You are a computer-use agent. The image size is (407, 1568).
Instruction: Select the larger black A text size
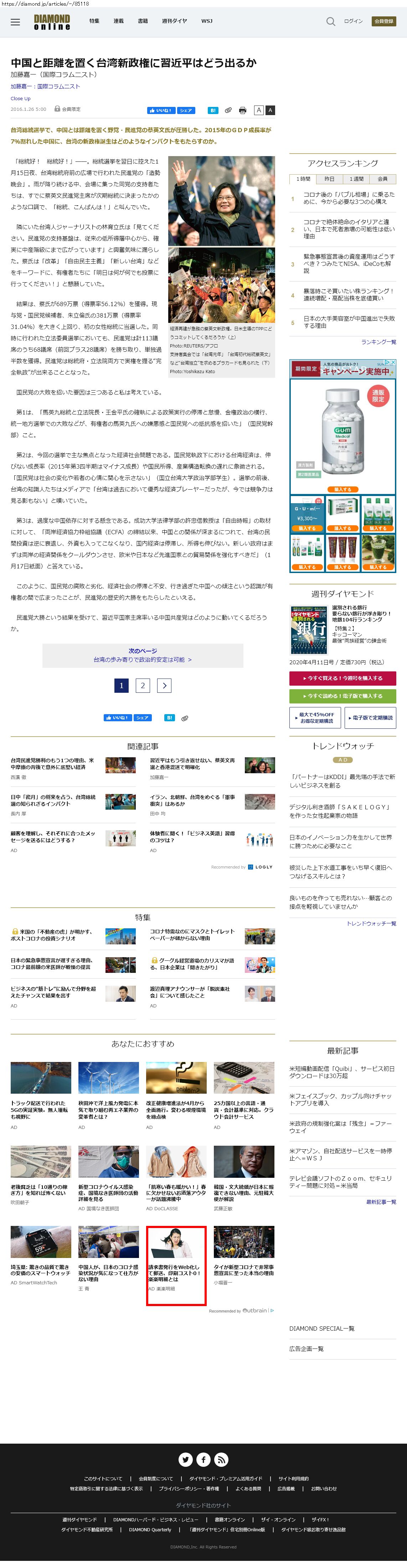pyautogui.click(x=270, y=110)
